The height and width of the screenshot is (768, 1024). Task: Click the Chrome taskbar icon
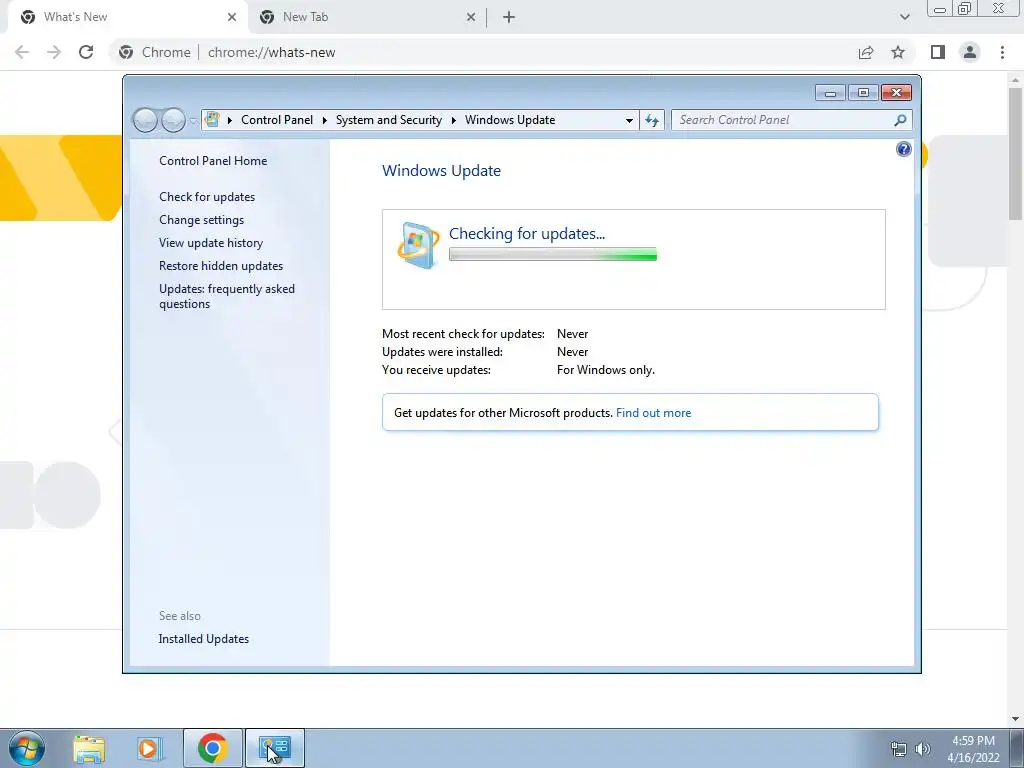pyautogui.click(x=212, y=748)
